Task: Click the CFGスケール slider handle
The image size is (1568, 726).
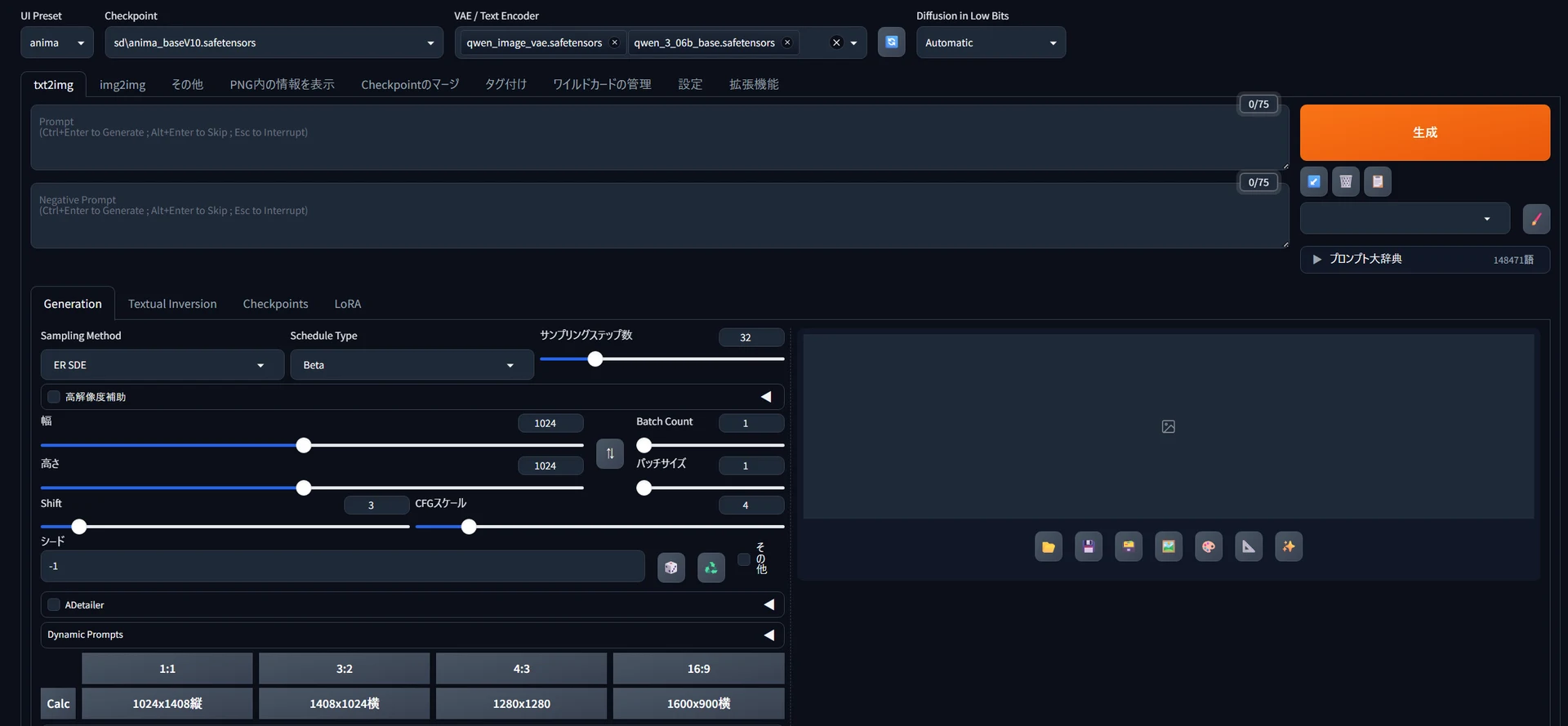Action: pos(469,527)
